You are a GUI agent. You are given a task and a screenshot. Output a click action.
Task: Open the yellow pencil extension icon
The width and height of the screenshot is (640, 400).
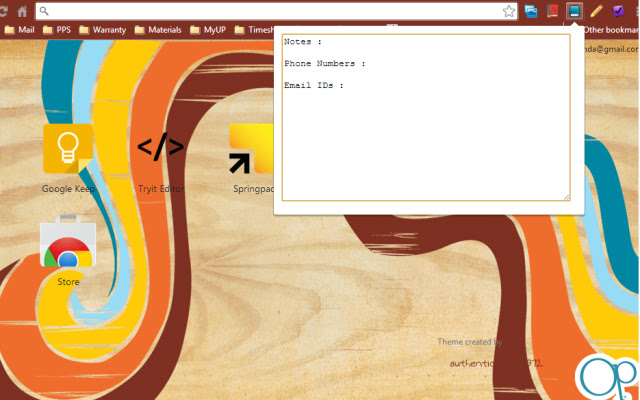pyautogui.click(x=596, y=11)
